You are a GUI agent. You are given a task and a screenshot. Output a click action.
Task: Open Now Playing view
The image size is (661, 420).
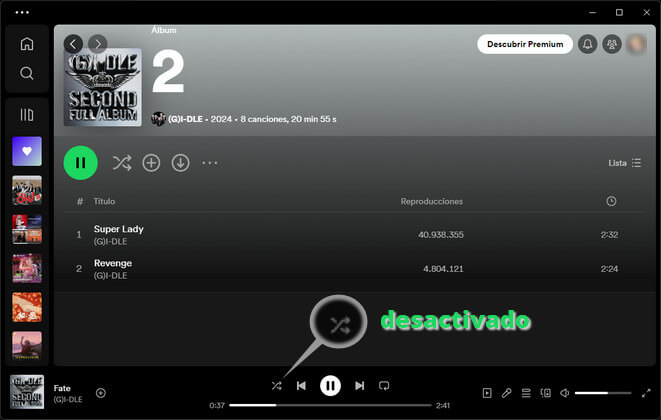487,393
